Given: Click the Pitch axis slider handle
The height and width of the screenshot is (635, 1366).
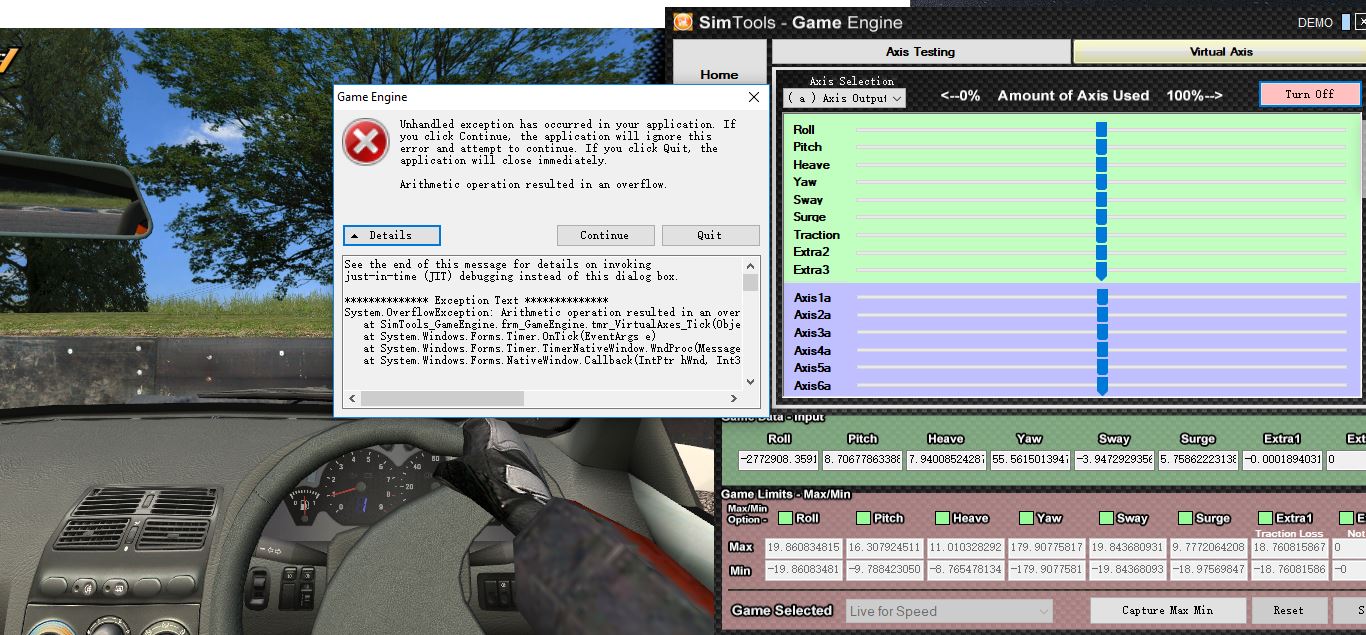Looking at the screenshot, I should pyautogui.click(x=1101, y=147).
